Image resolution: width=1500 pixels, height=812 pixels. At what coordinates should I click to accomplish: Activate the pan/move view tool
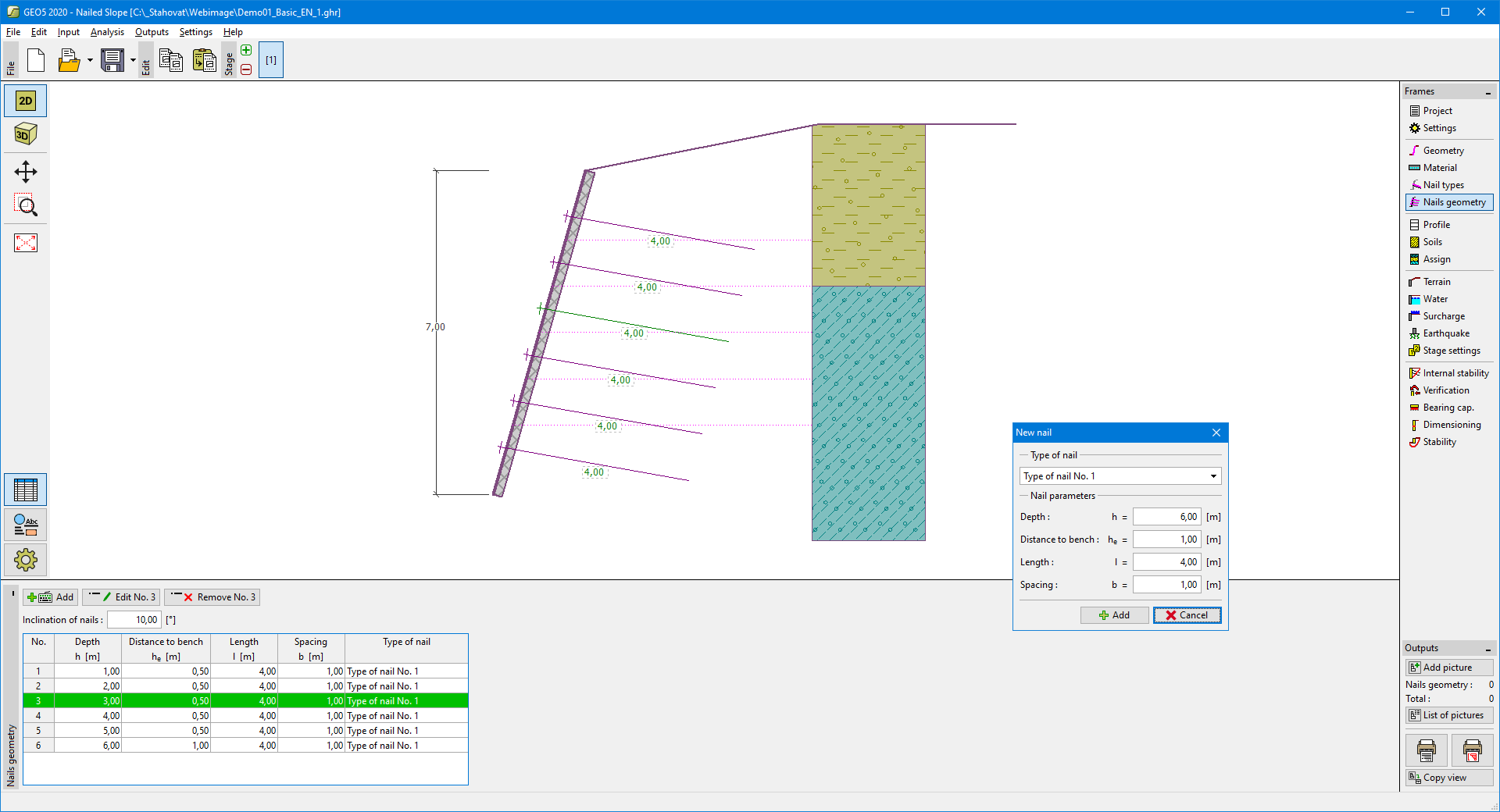(x=26, y=172)
